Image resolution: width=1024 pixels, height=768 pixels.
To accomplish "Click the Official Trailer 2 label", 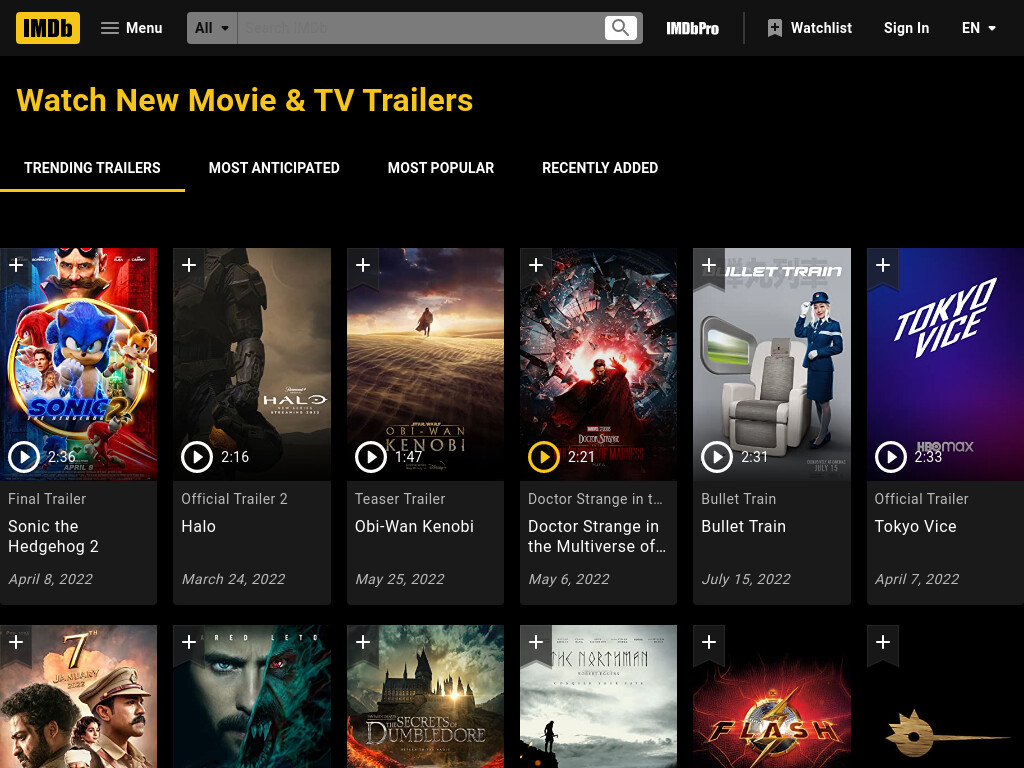I will pos(234,499).
